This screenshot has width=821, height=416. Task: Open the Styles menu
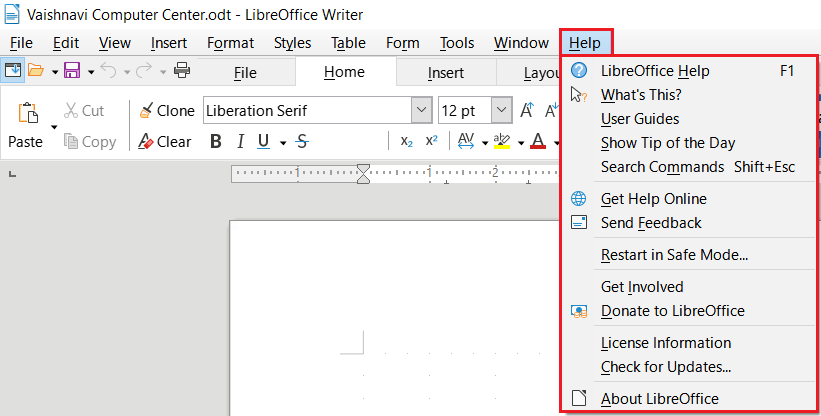pos(292,43)
